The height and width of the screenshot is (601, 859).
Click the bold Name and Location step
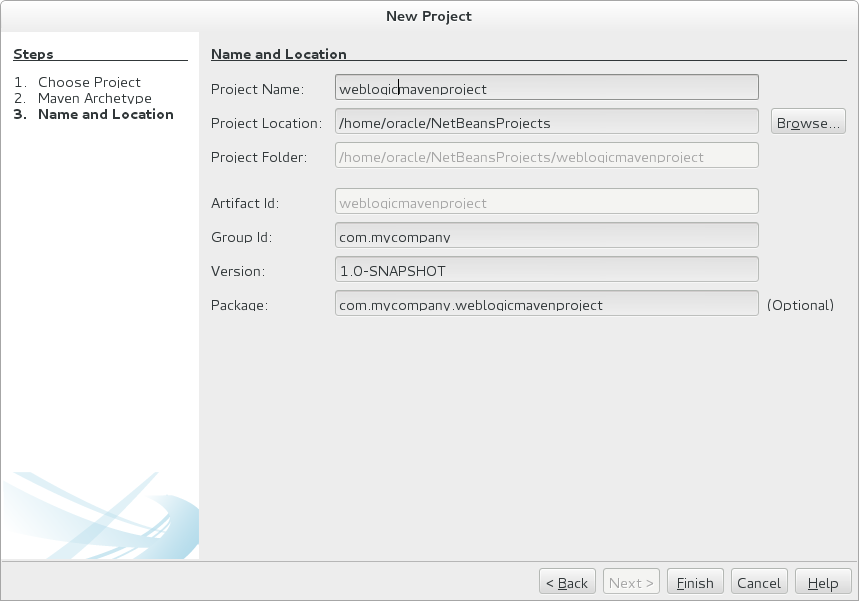105,114
